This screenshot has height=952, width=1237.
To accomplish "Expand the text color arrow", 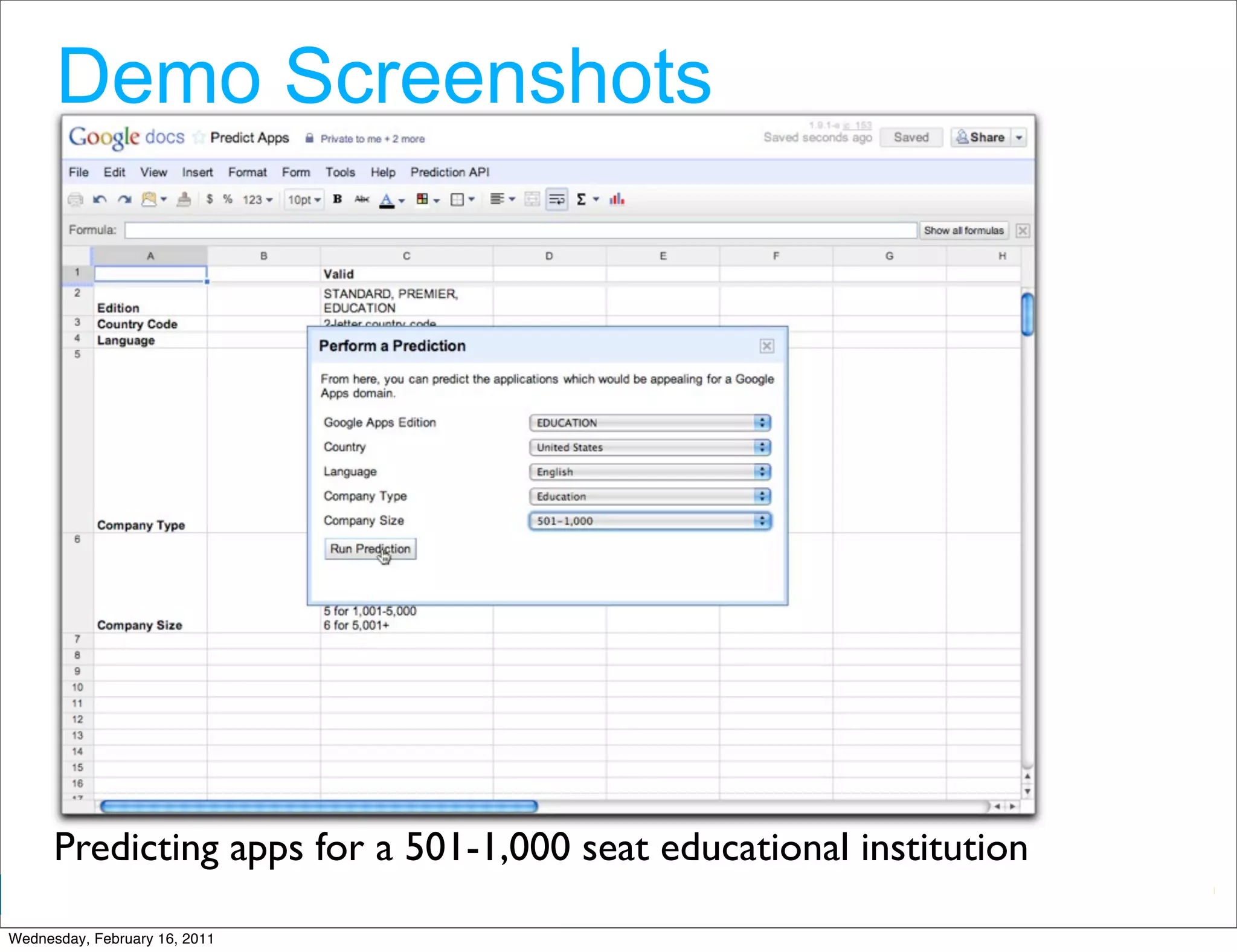I will [402, 201].
